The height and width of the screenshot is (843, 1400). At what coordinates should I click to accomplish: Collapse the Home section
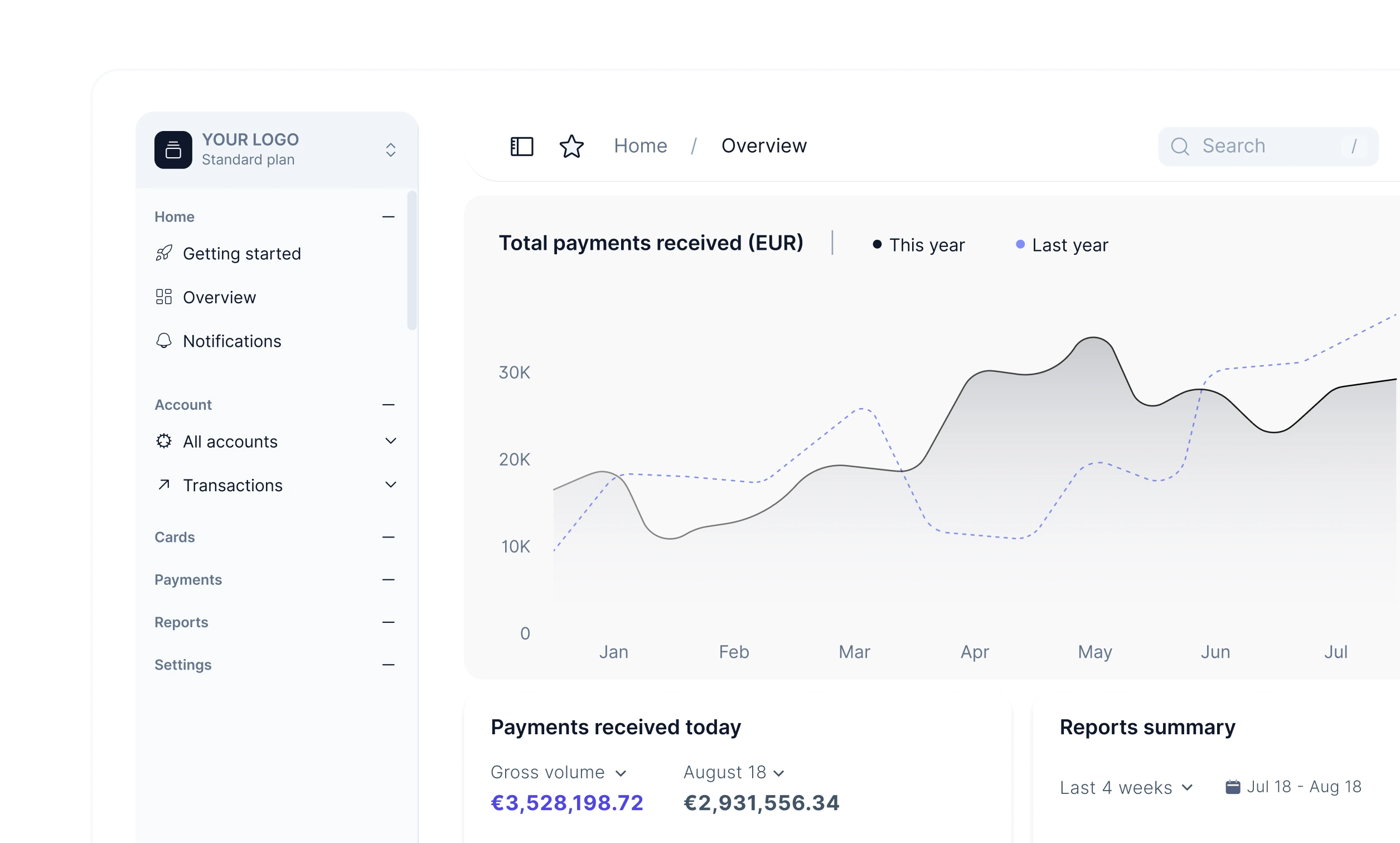pos(389,217)
